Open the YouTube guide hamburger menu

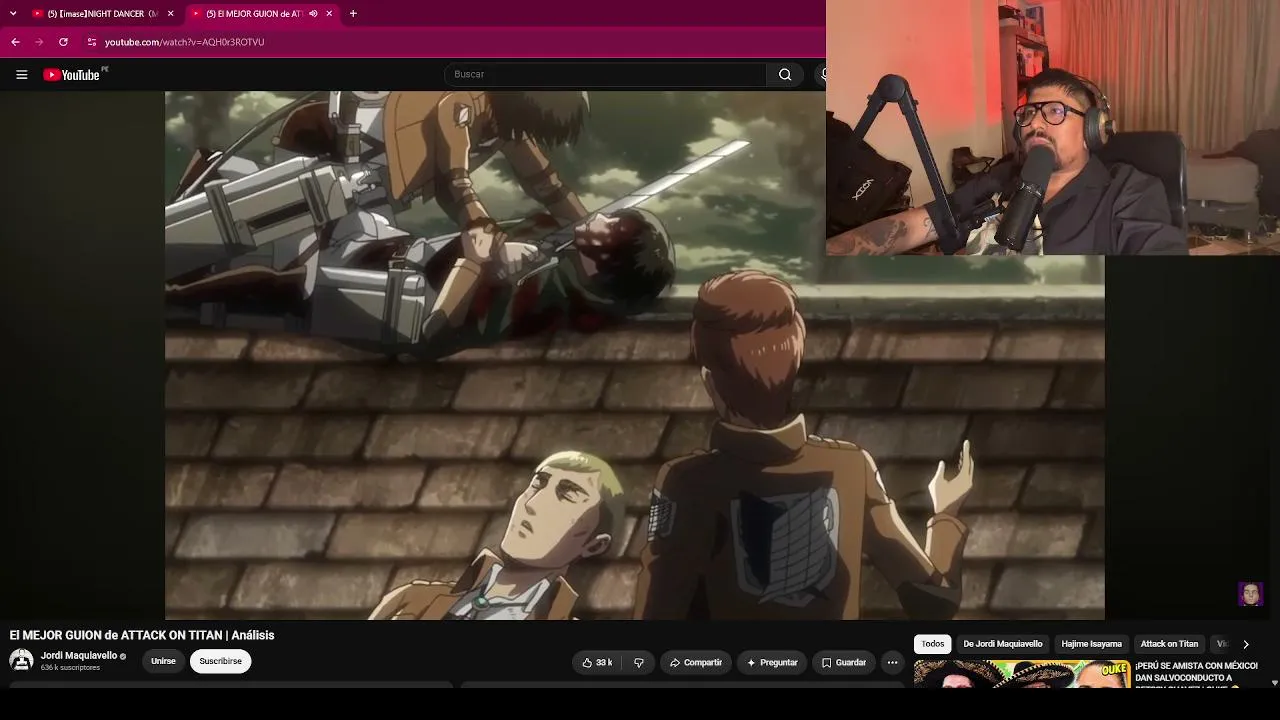pos(21,74)
